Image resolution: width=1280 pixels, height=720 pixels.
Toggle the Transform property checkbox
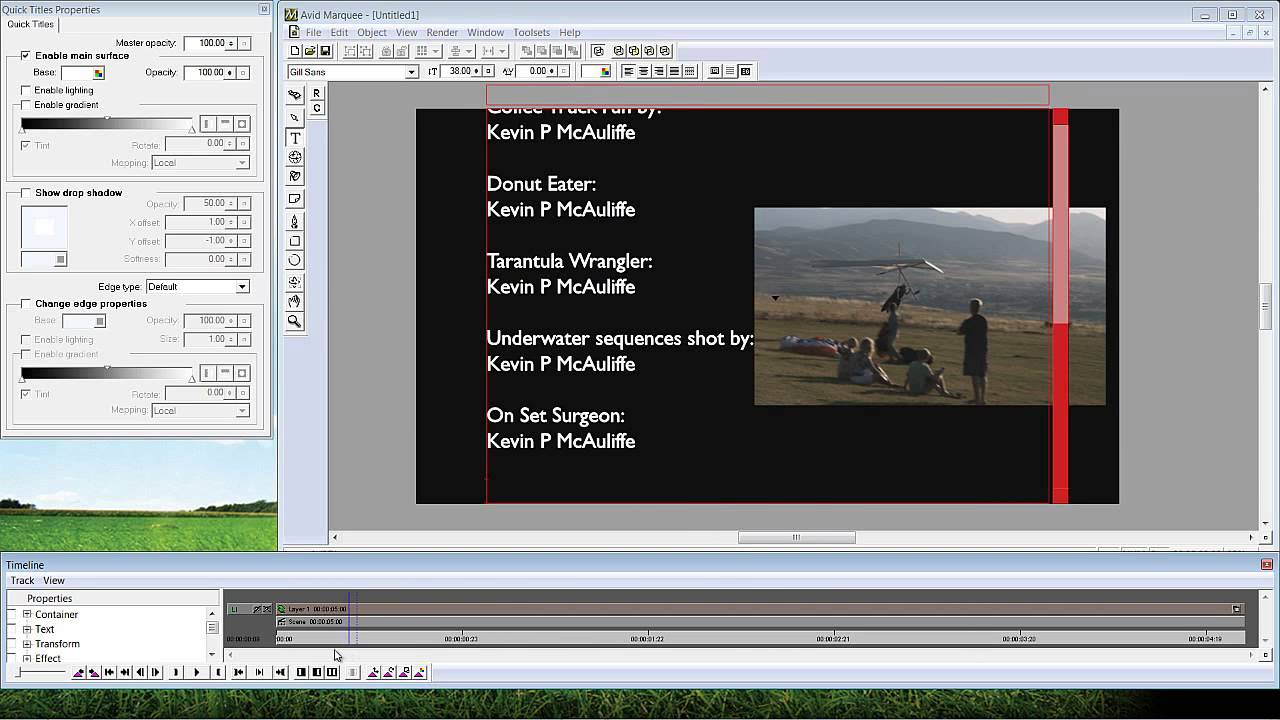pyautogui.click(x=12, y=644)
